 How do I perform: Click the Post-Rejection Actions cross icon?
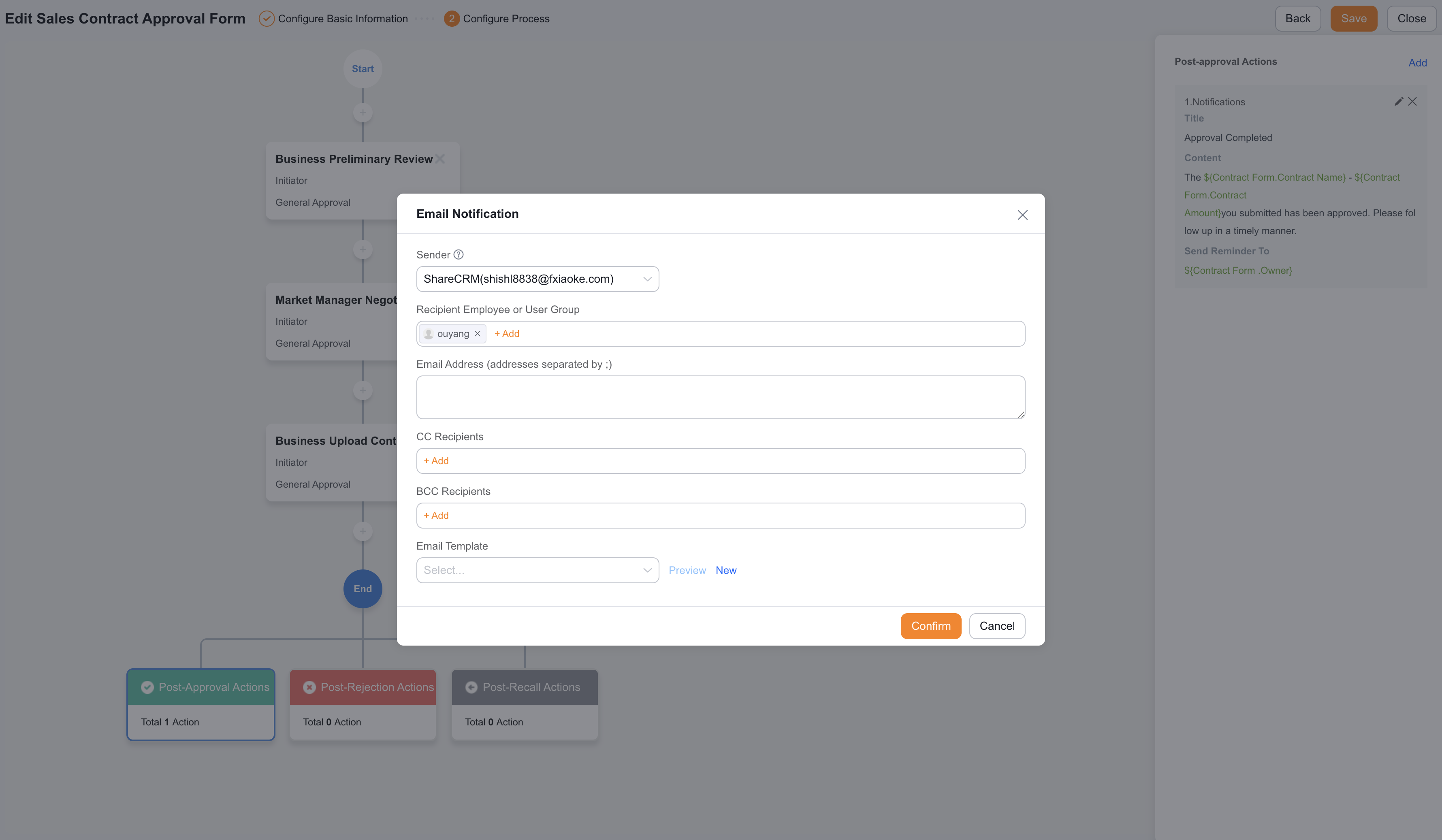[309, 686]
